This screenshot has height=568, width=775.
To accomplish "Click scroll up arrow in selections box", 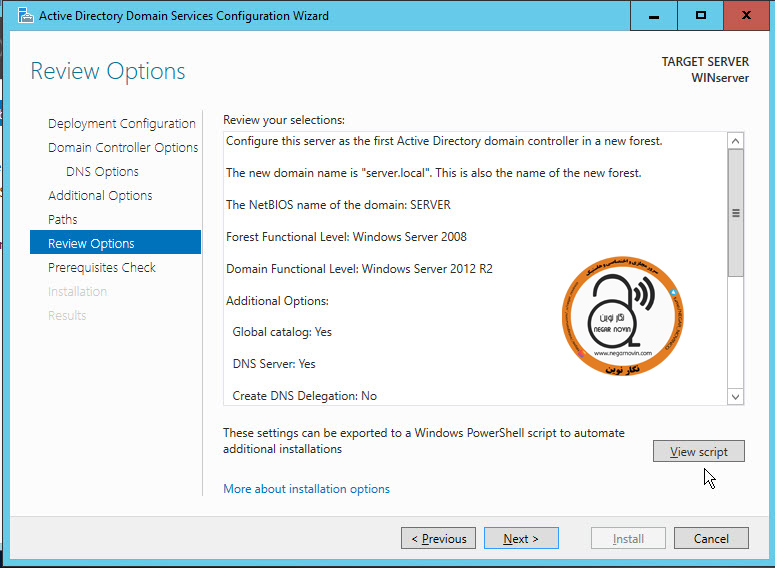I will click(735, 141).
